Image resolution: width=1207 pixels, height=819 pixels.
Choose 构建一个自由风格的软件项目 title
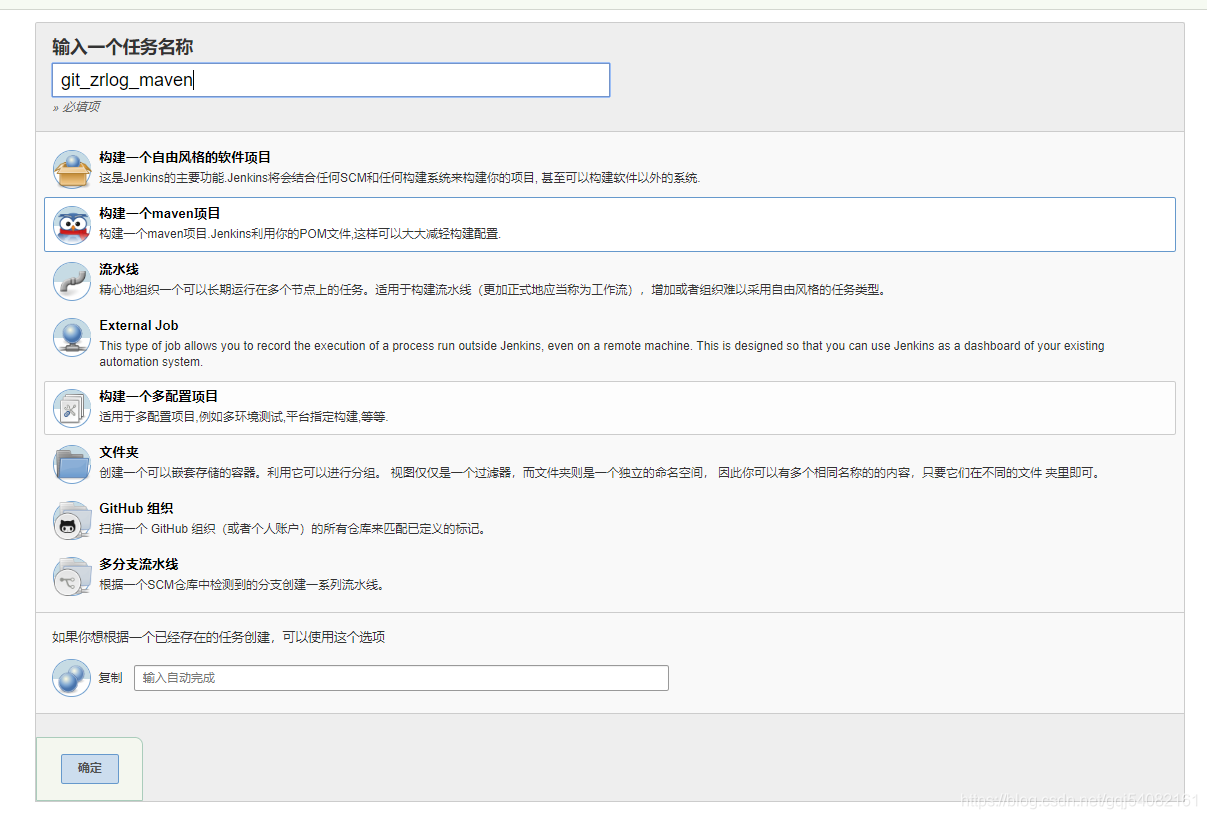point(185,158)
